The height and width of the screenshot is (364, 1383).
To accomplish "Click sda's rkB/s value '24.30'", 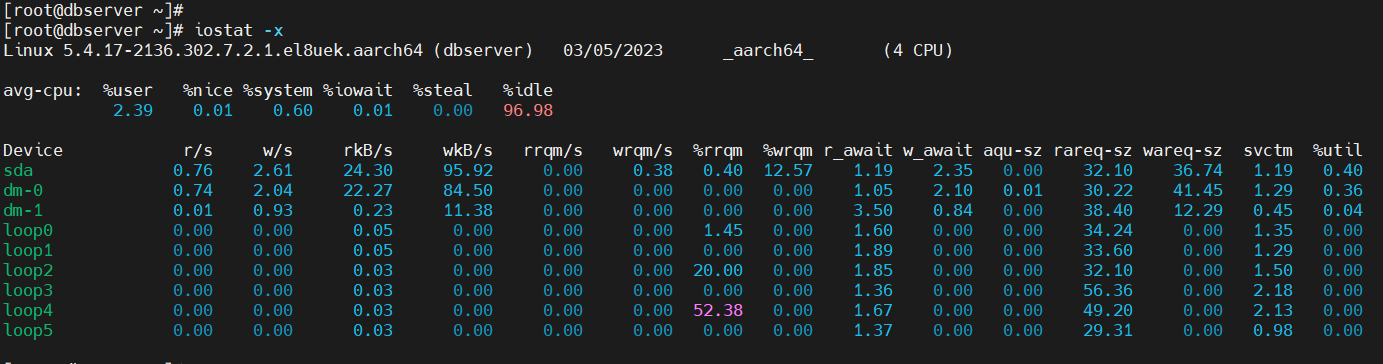I will click(368, 170).
